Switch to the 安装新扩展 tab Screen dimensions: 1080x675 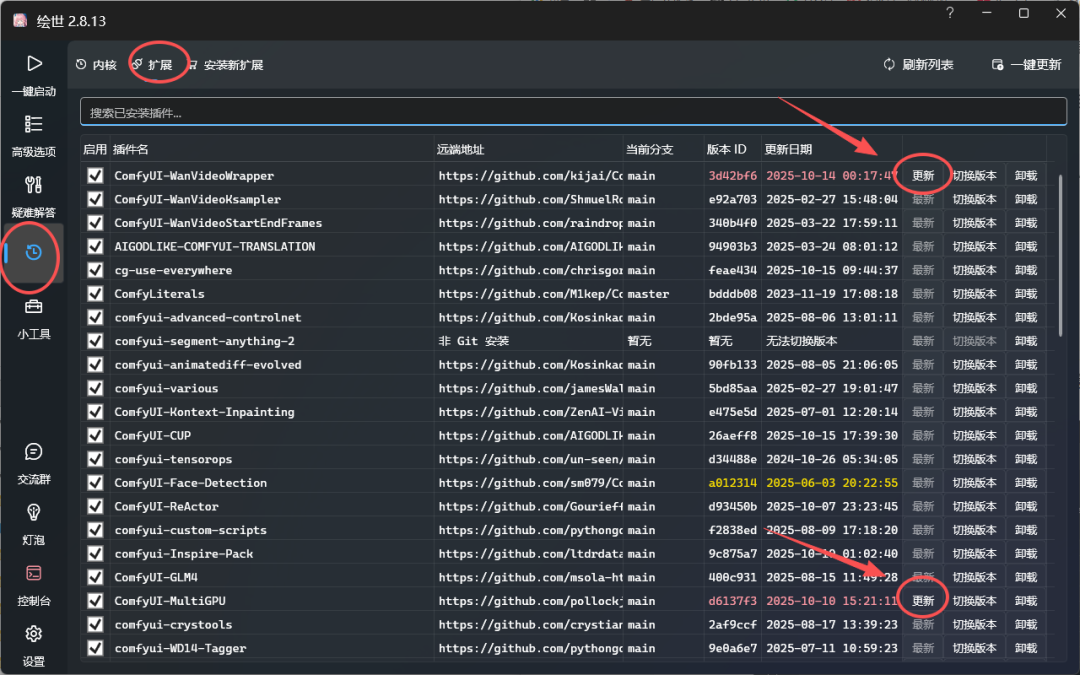[x=225, y=65]
